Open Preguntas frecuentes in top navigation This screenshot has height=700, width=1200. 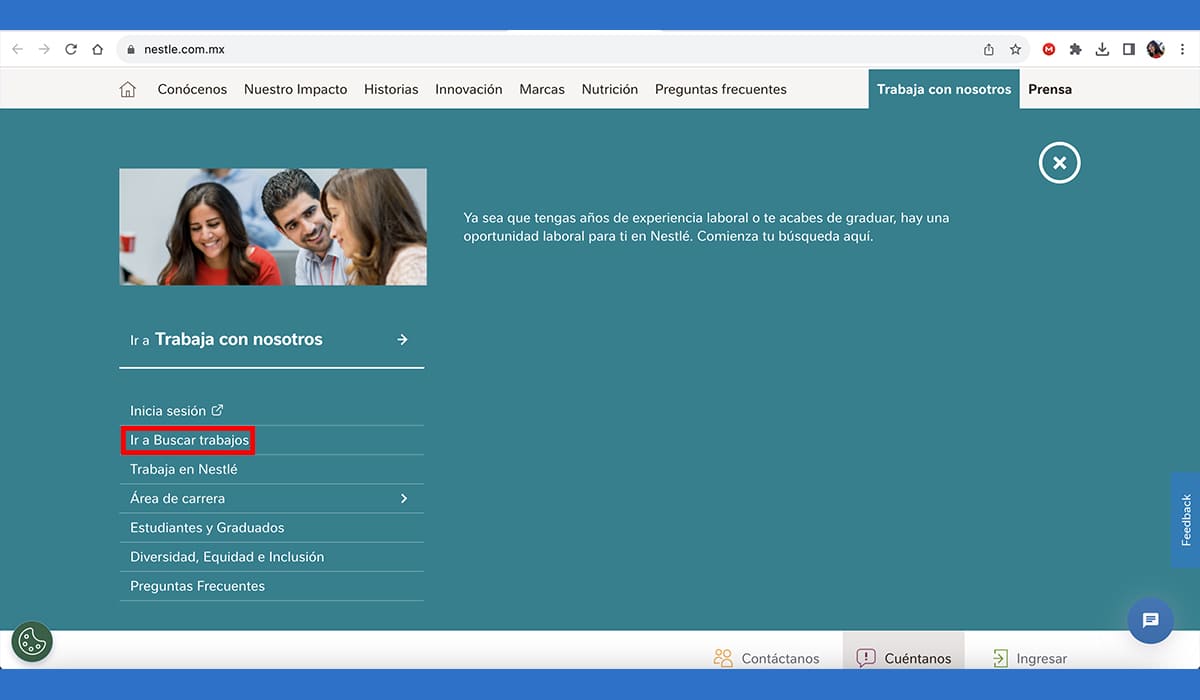(x=721, y=89)
